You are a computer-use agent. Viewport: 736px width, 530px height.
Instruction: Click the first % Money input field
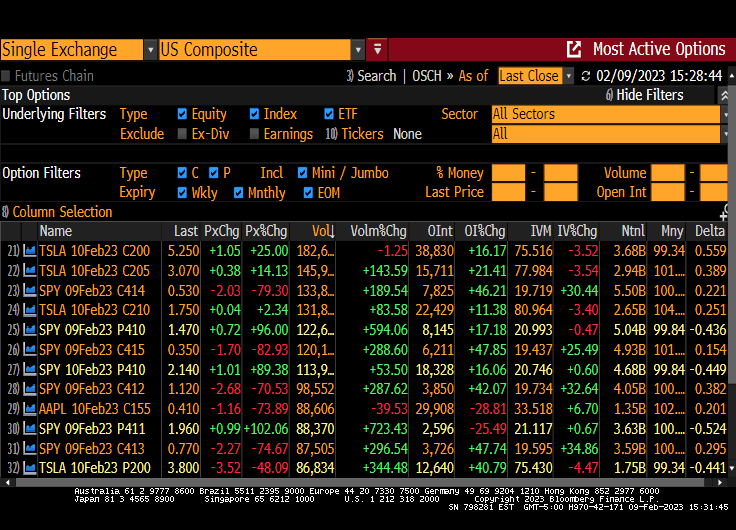pyautogui.click(x=508, y=173)
